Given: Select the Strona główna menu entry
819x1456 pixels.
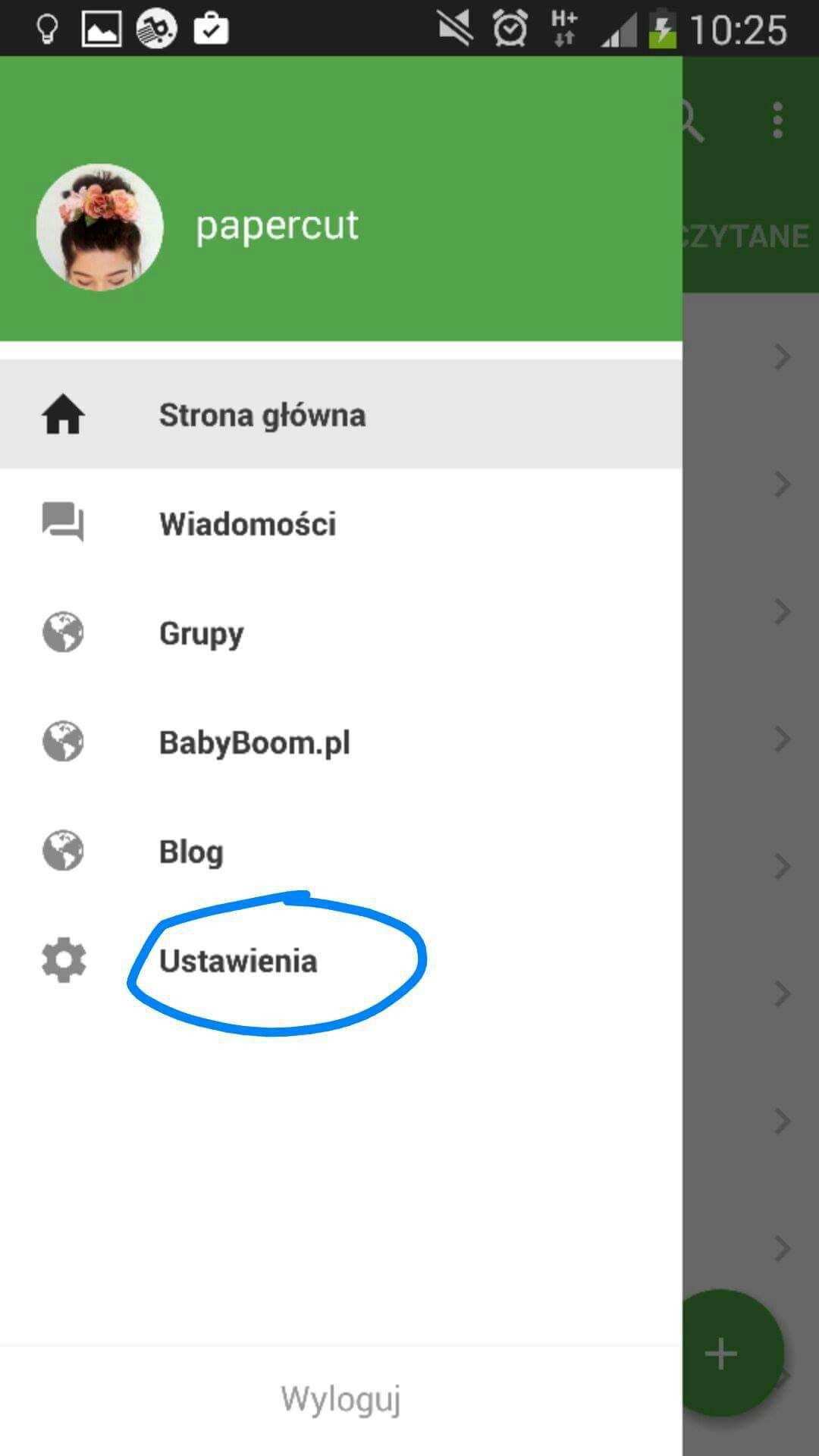Looking at the screenshot, I should [341, 414].
